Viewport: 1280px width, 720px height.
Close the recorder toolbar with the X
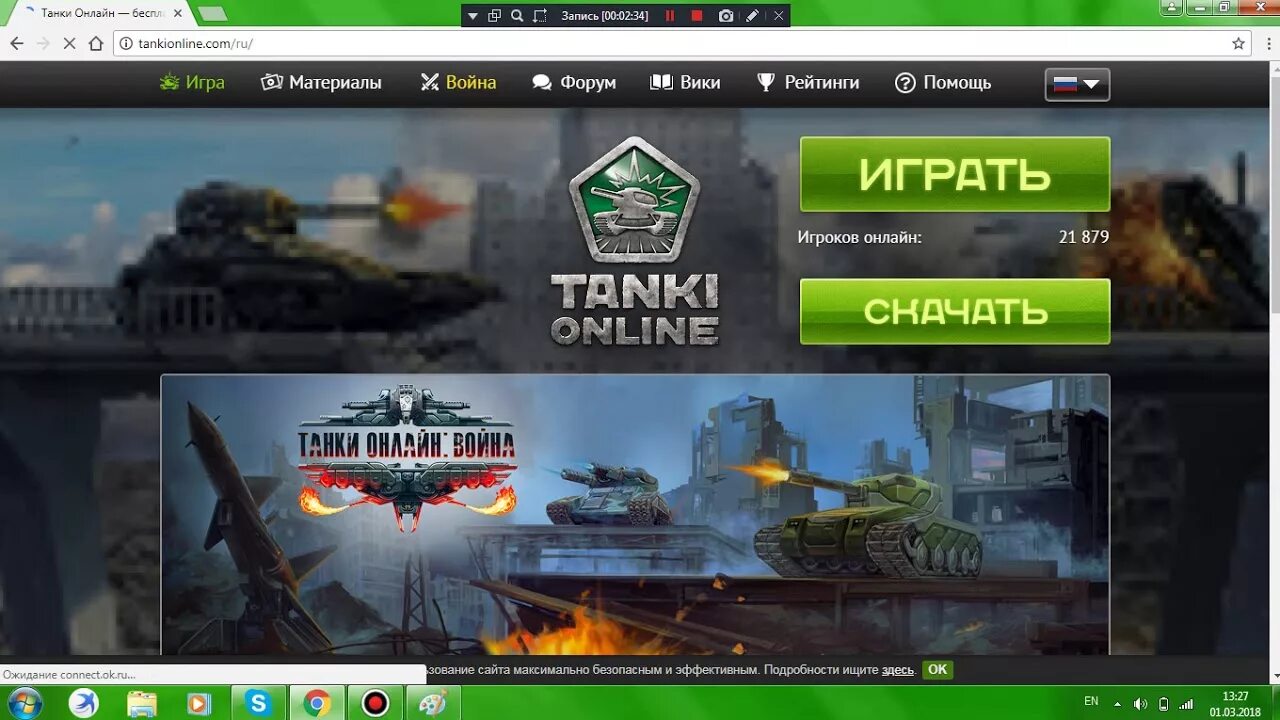click(778, 16)
